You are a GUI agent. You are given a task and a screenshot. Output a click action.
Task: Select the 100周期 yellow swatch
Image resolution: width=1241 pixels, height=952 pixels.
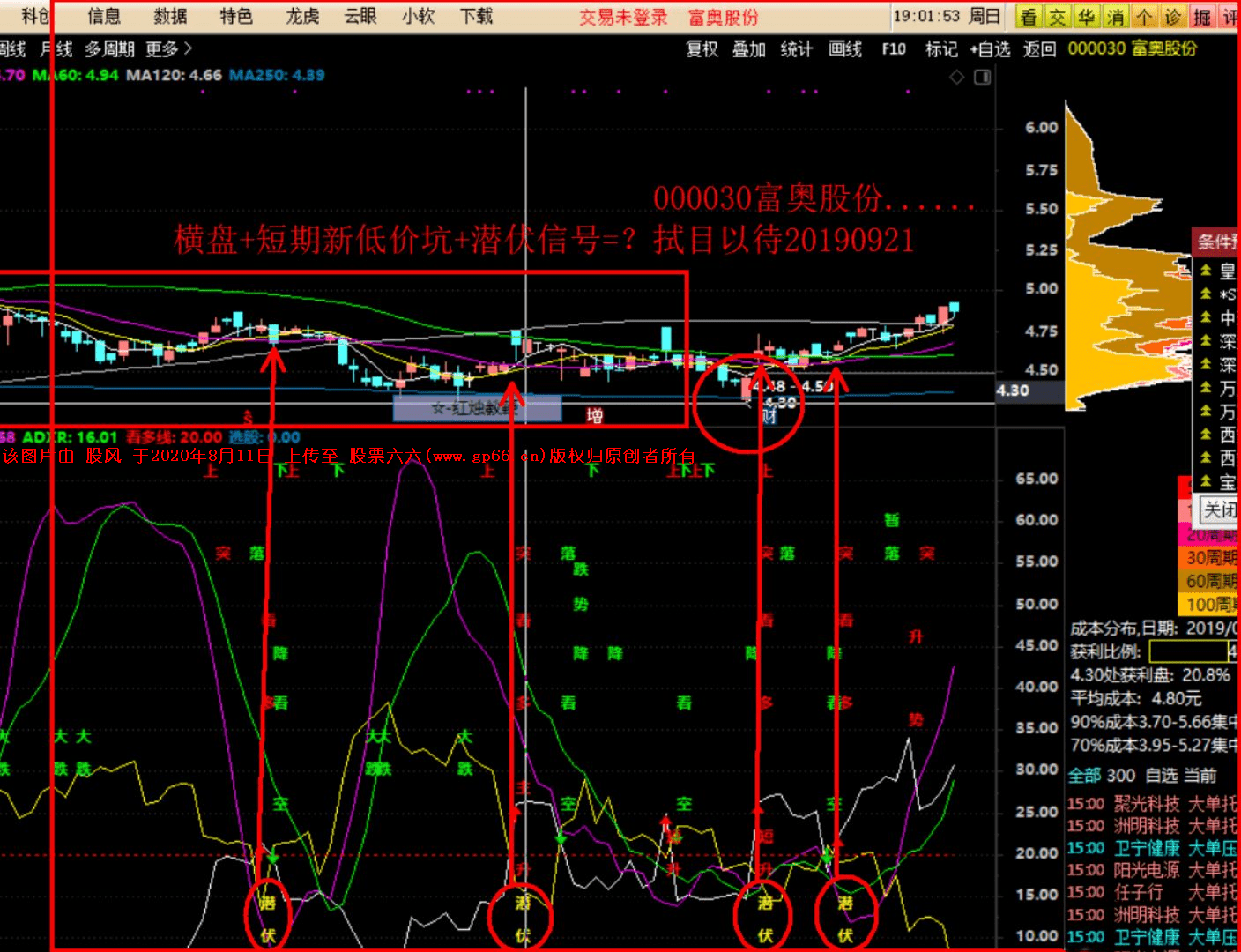pyautogui.click(x=1209, y=604)
